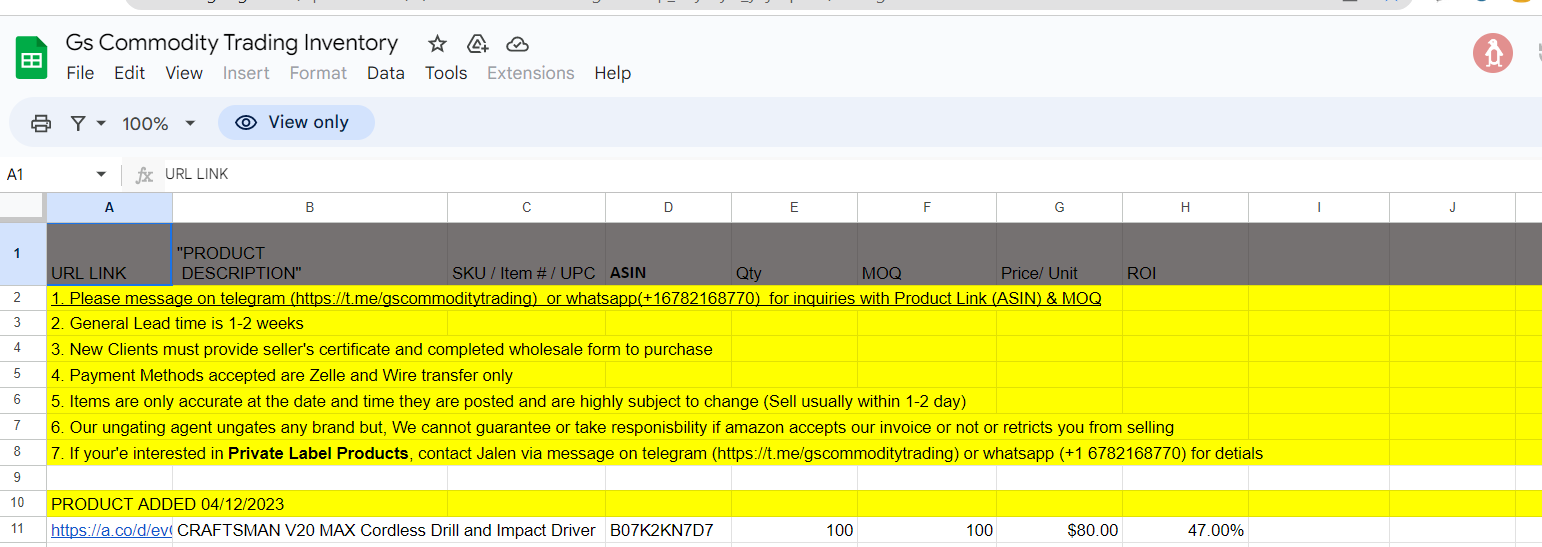Open the Help menu

(x=612, y=73)
